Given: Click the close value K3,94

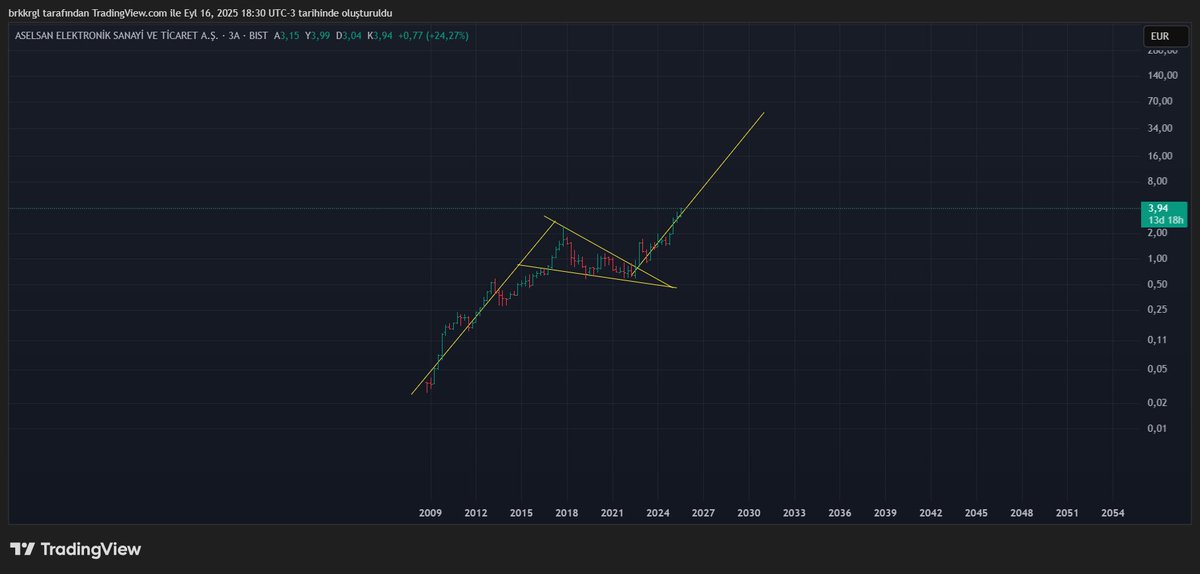Looking at the screenshot, I should tap(381, 35).
